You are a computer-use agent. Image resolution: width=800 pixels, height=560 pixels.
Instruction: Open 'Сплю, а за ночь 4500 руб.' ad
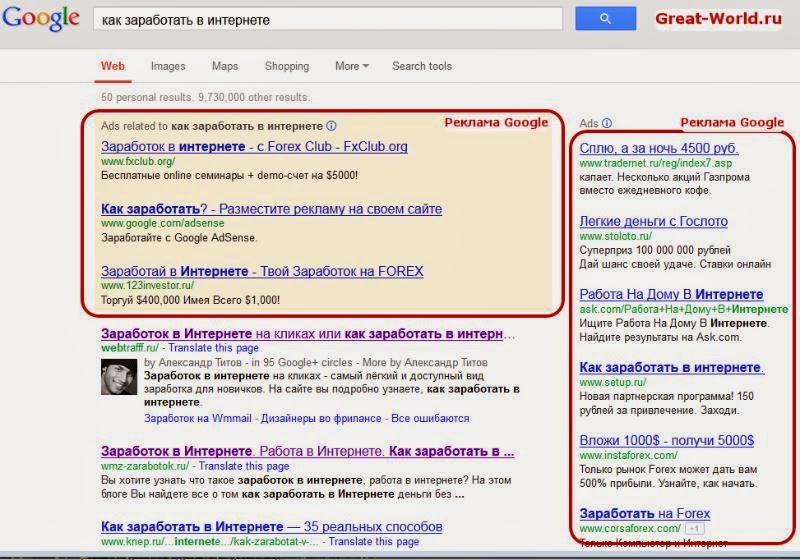(659, 148)
